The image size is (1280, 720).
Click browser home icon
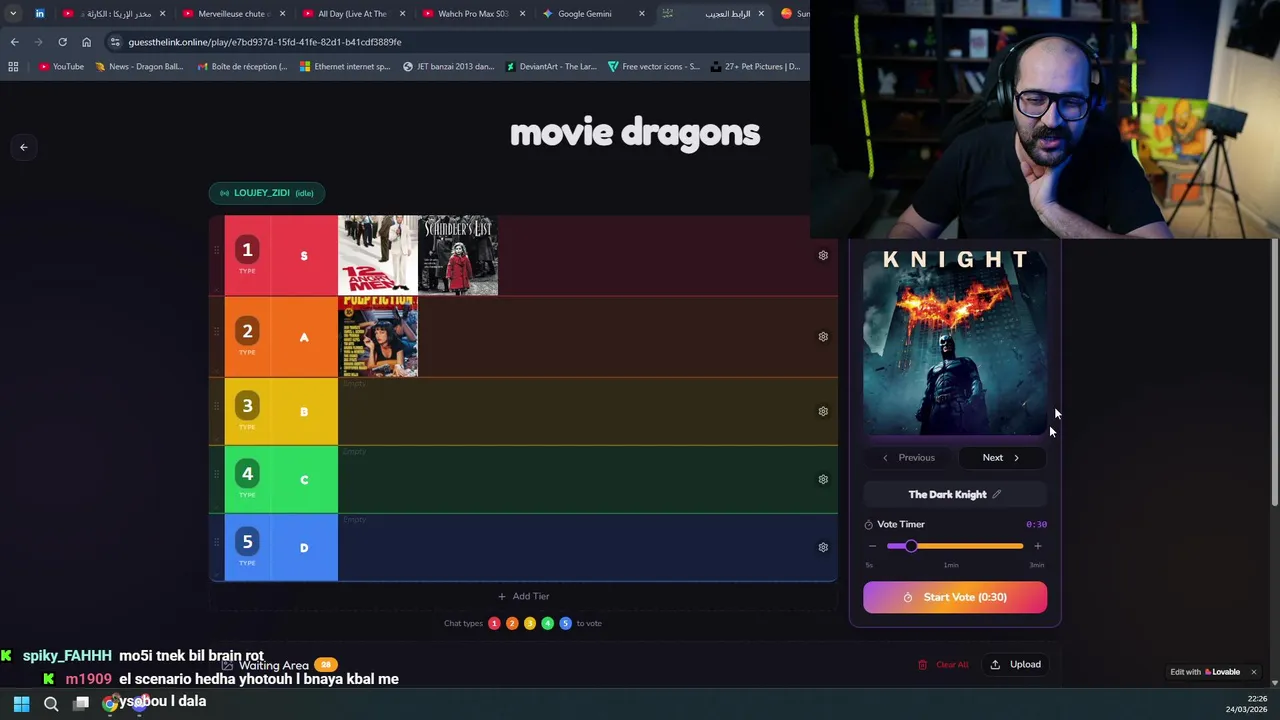pos(86,42)
